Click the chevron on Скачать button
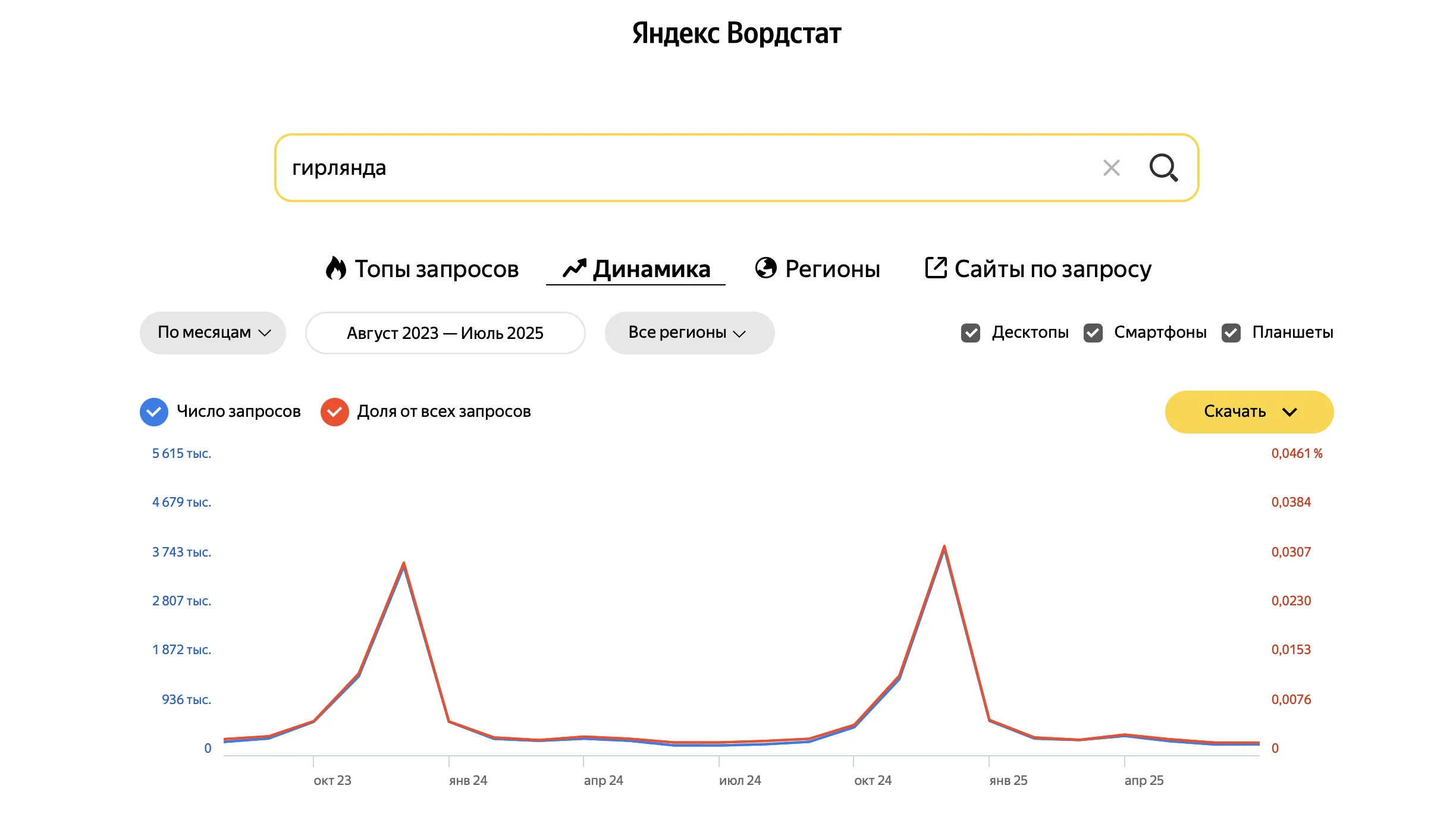This screenshot has height=823, width=1456. [1289, 412]
